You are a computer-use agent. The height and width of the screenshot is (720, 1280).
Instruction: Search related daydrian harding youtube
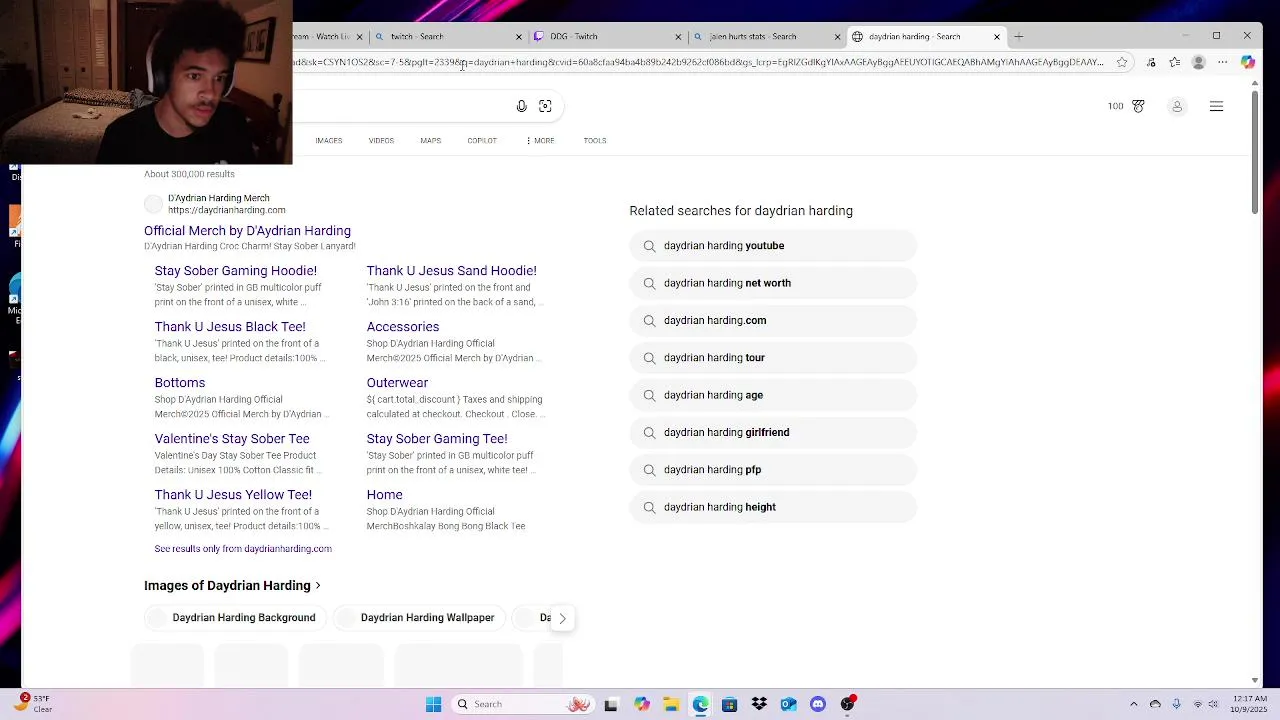tap(773, 246)
